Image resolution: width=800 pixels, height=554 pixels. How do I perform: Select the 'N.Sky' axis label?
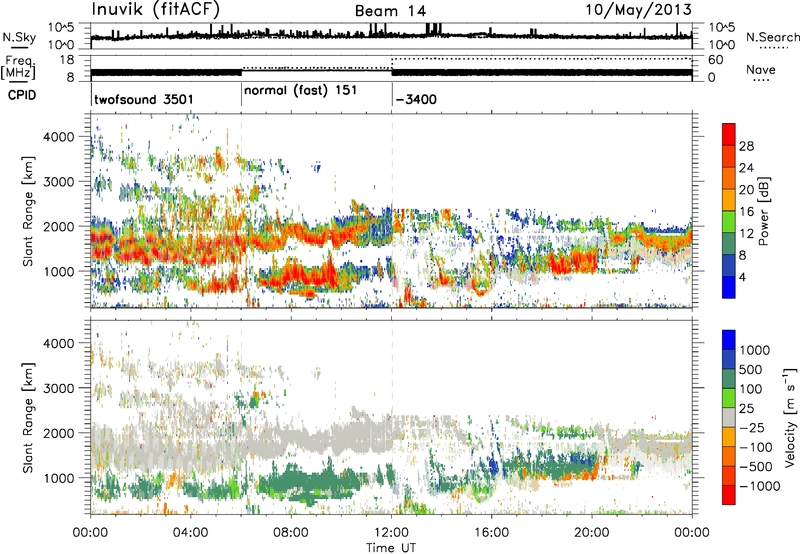(x=19, y=37)
